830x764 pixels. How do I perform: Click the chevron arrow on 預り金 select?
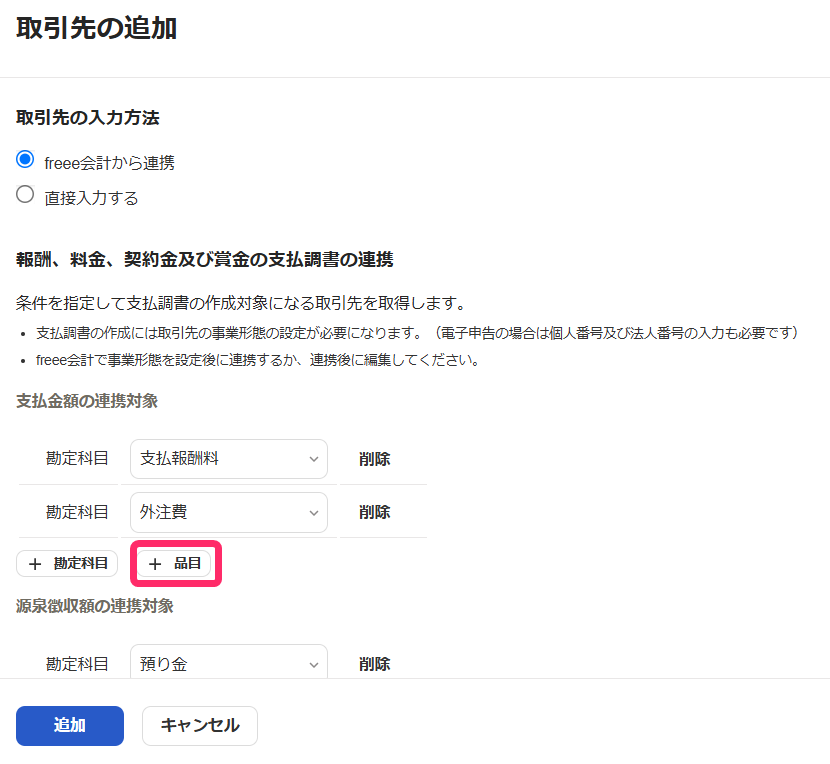tap(314, 664)
